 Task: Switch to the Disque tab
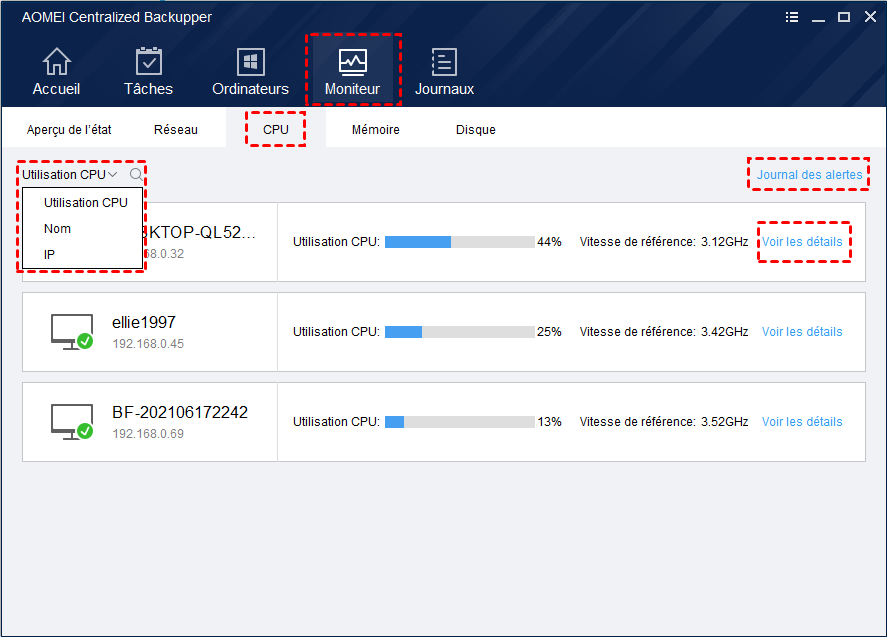[475, 130]
